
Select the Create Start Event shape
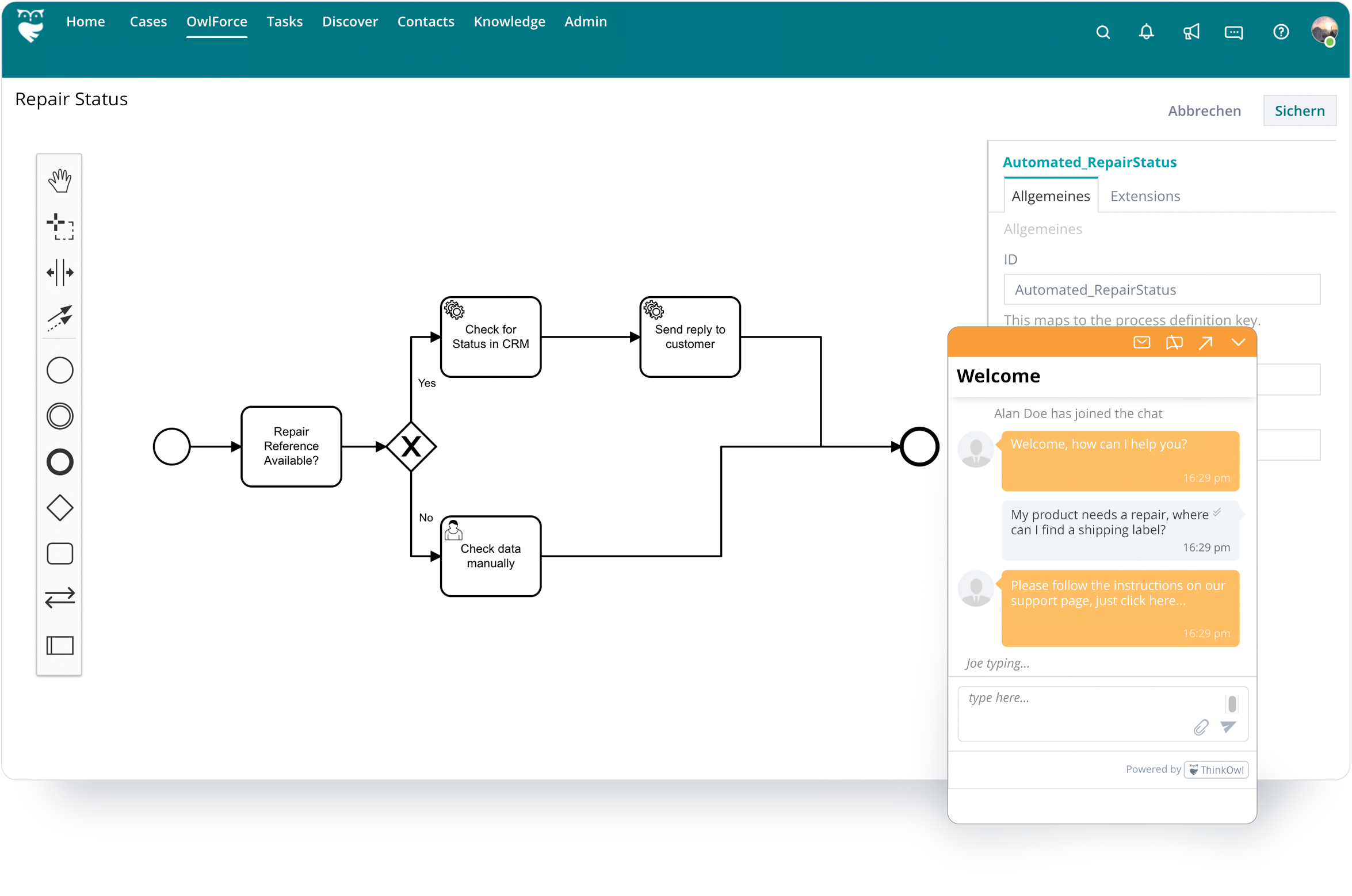(59, 370)
